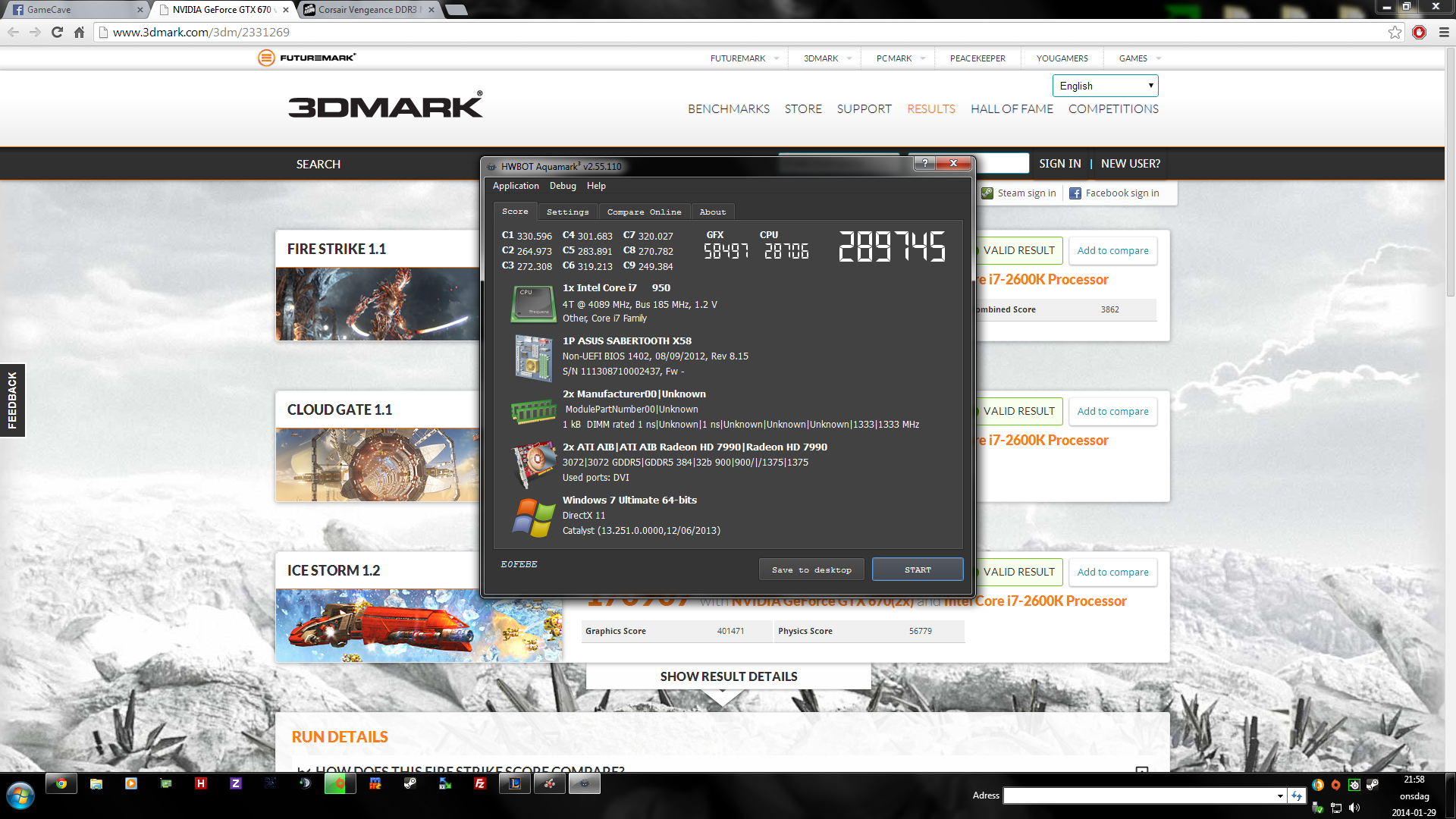This screenshot has height=819, width=1456.
Task: Open the volume tray icon
Action: (1354, 808)
